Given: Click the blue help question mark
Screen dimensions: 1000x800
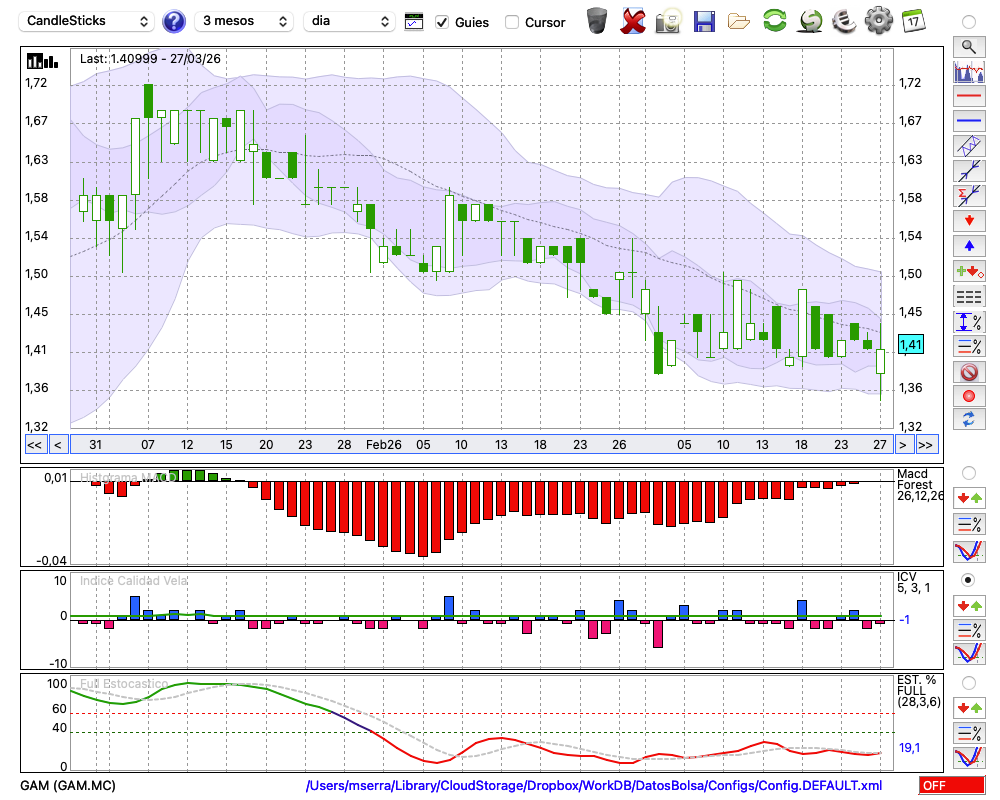Looking at the screenshot, I should (174, 21).
